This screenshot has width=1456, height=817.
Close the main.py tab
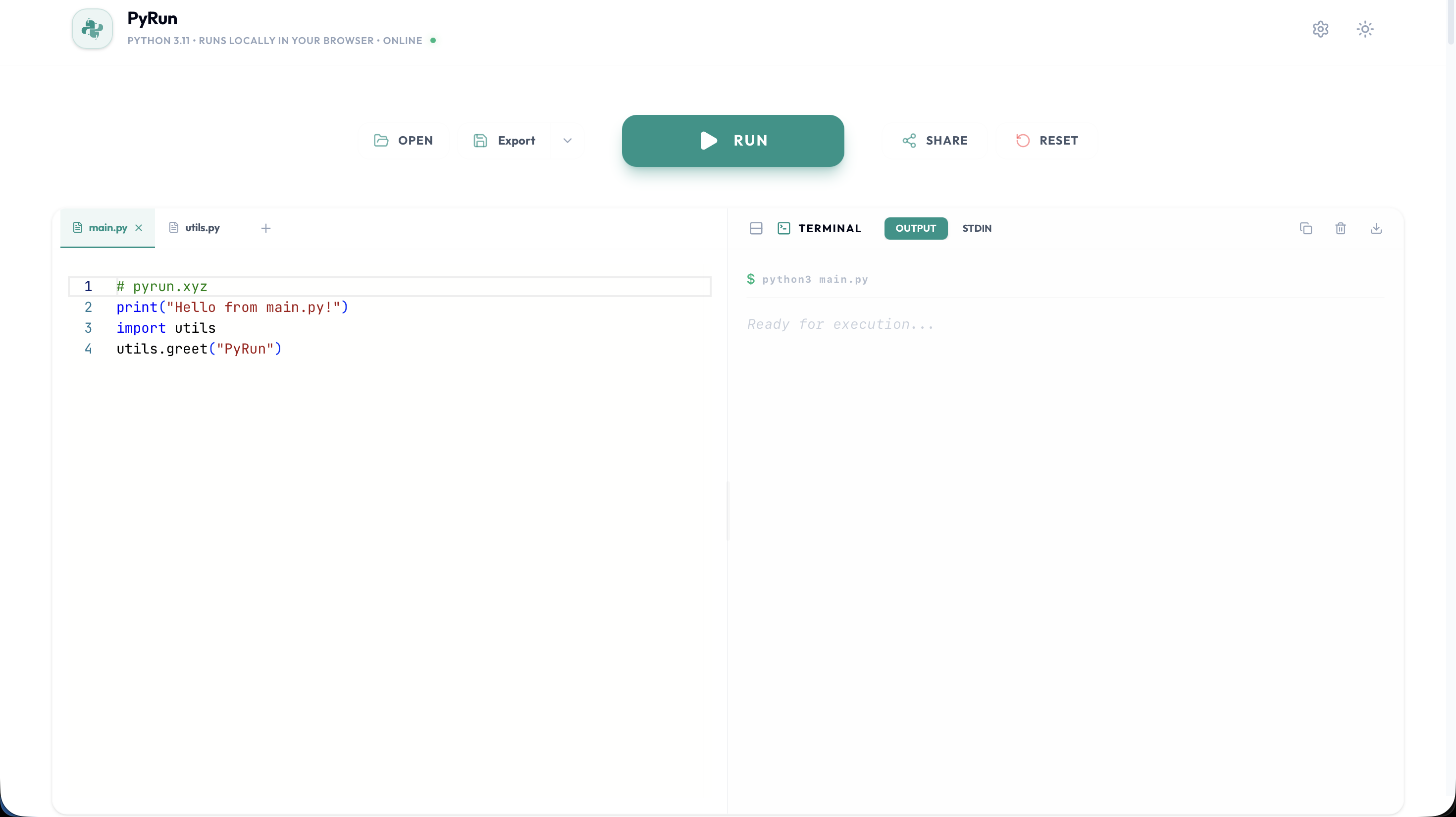coord(139,228)
